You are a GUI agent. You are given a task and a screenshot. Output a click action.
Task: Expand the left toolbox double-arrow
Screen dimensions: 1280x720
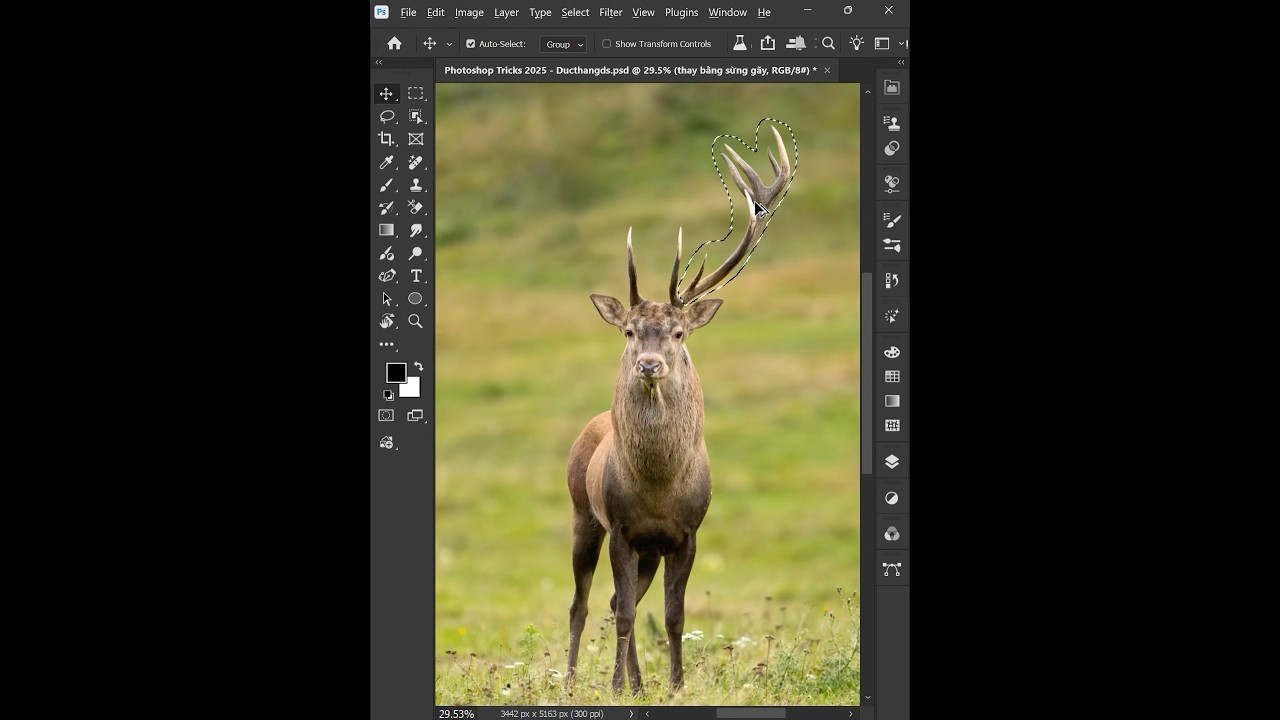(x=379, y=63)
